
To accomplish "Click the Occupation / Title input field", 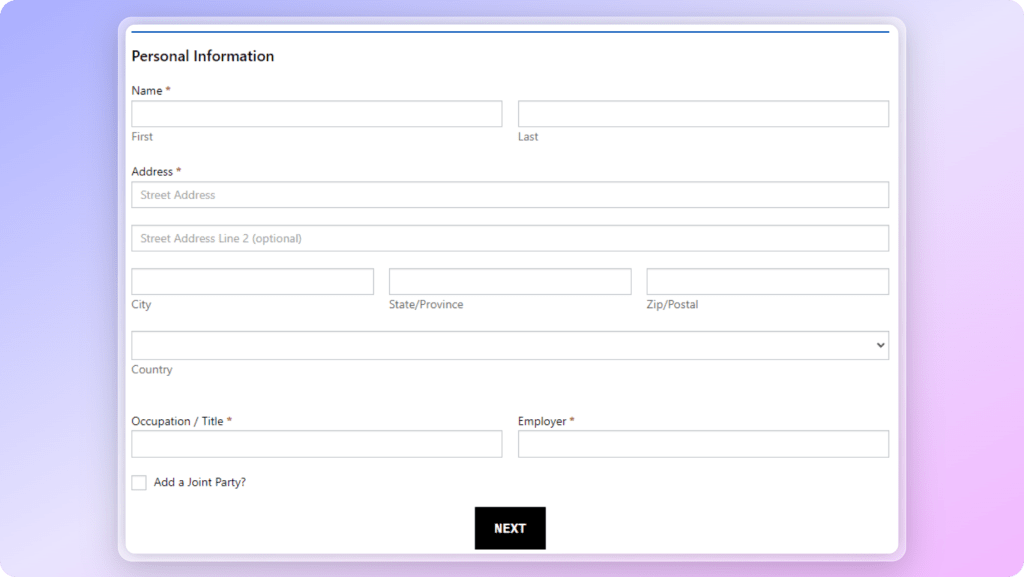I will 316,444.
